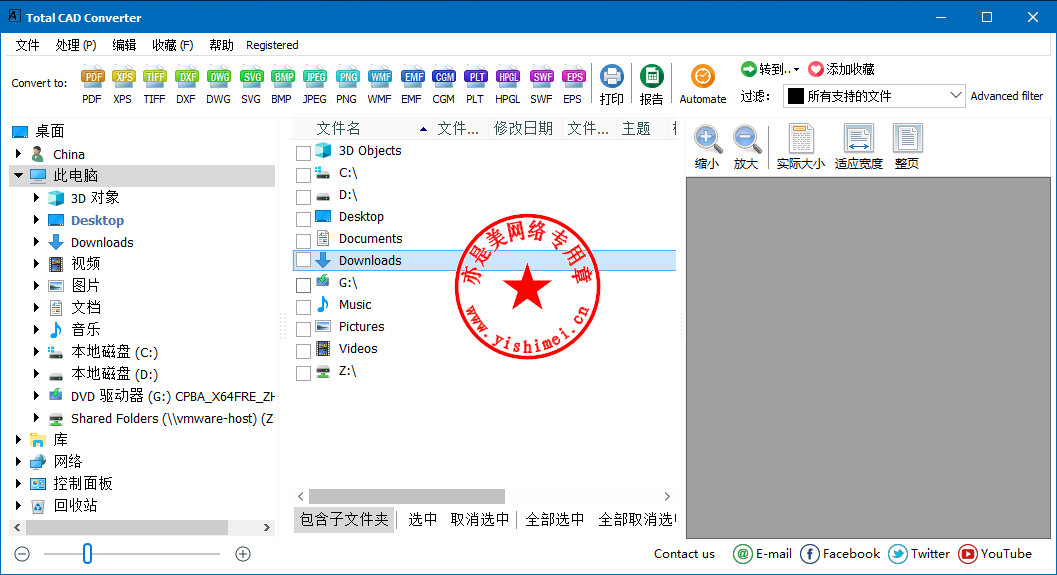Image resolution: width=1057 pixels, height=575 pixels.
Task: Check the Music row checkbox
Action: tap(303, 307)
